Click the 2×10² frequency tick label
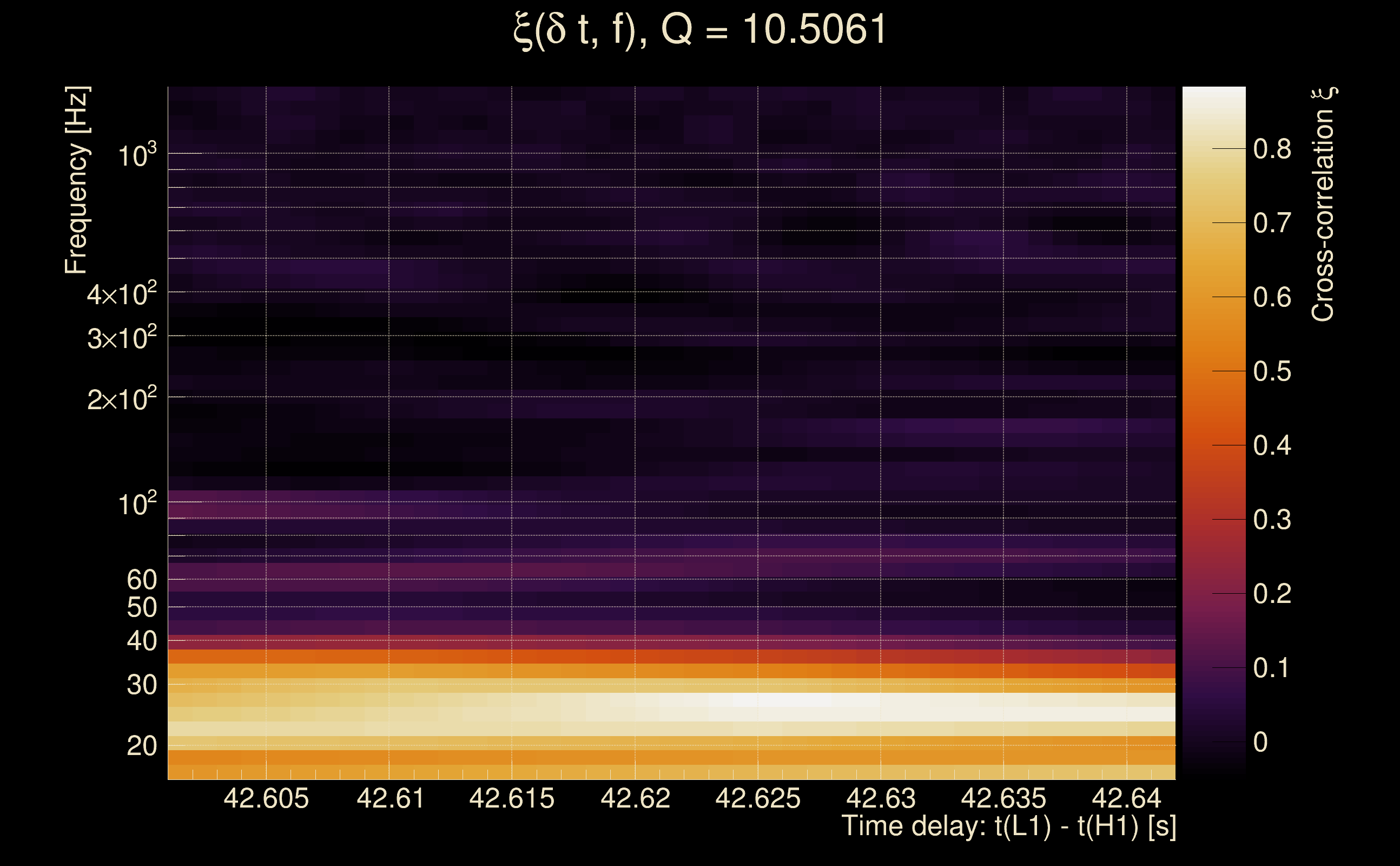 [x=122, y=399]
